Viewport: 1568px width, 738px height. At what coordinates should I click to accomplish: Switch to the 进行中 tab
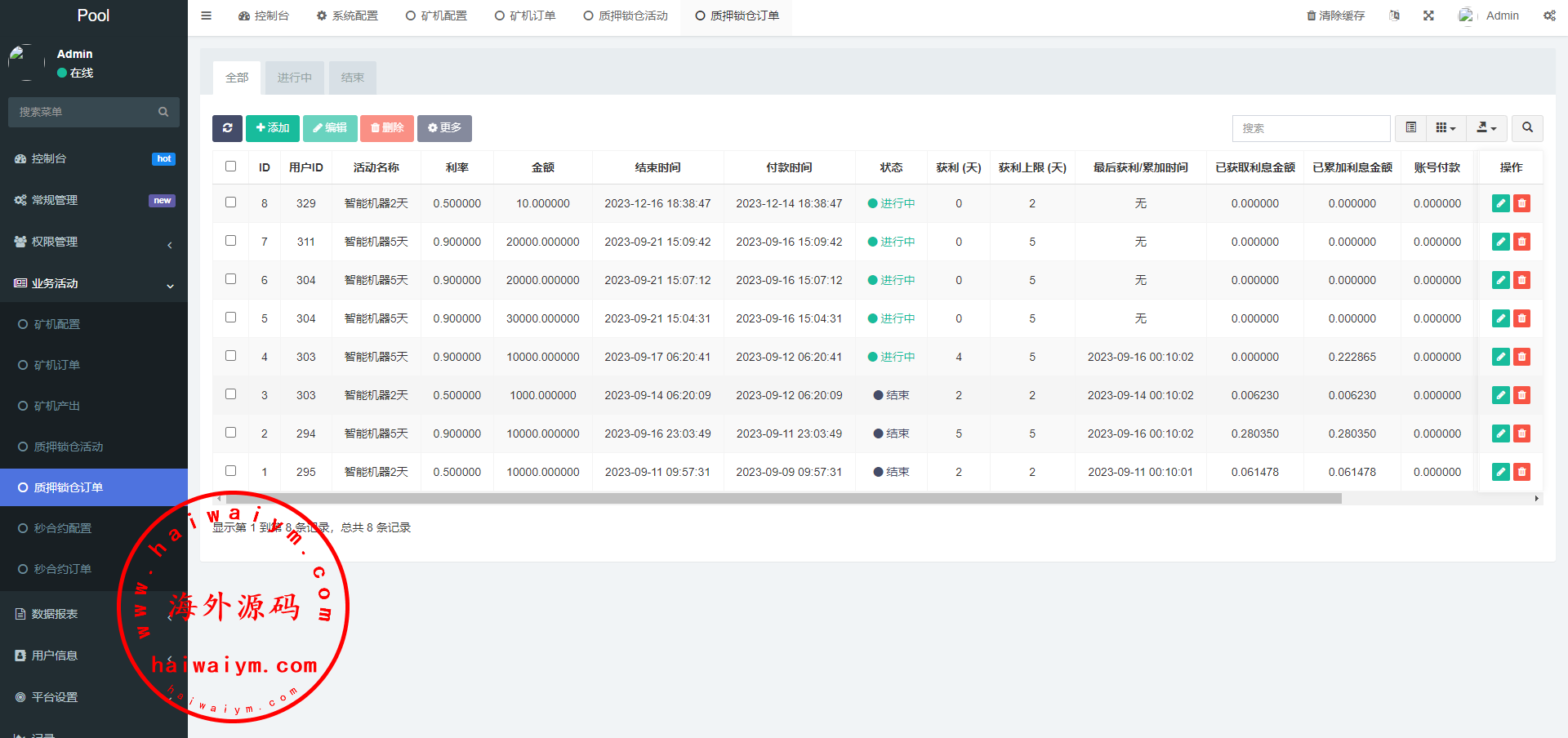[294, 78]
